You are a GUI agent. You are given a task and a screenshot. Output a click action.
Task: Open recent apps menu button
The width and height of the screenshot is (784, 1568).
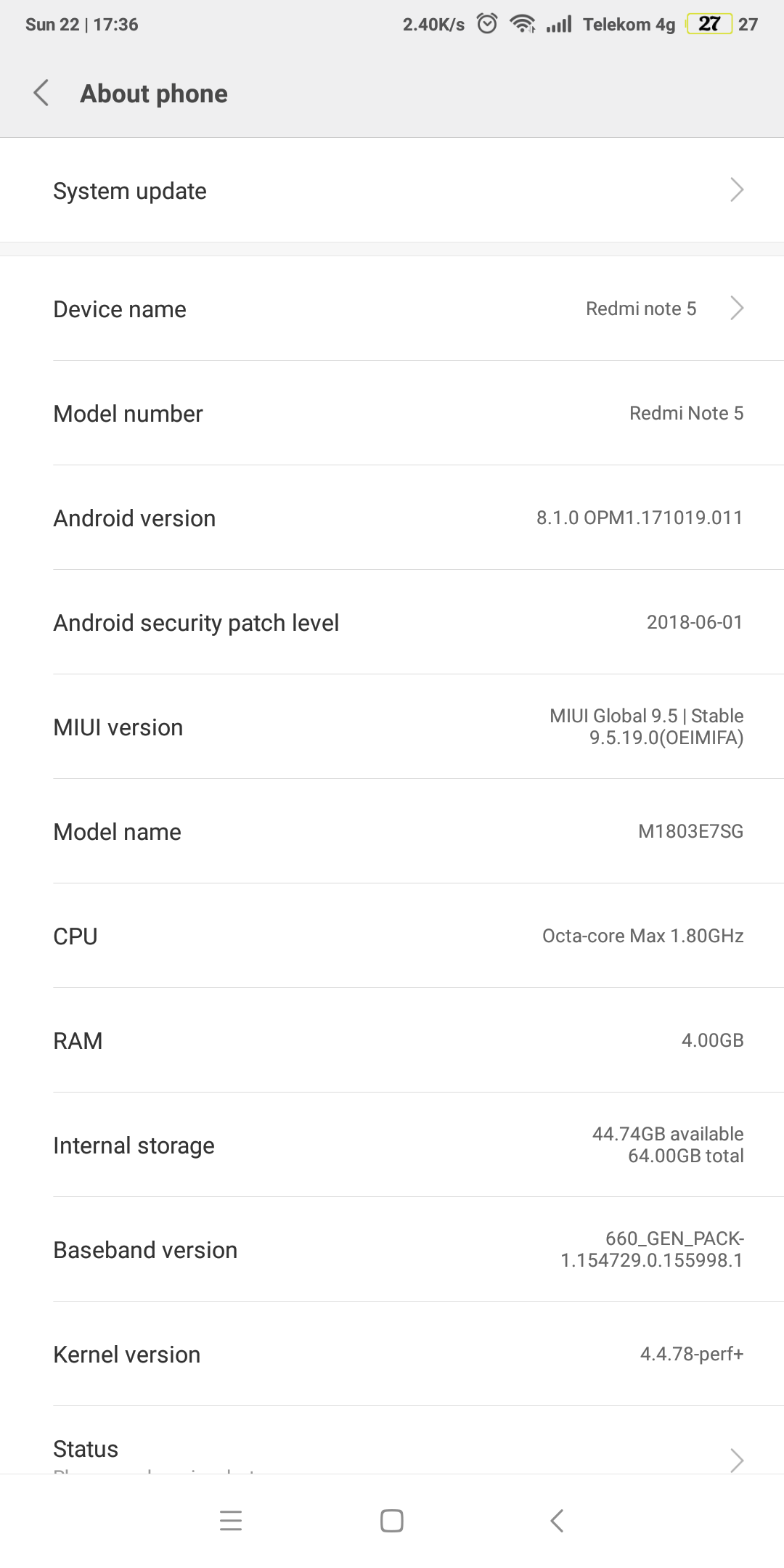231,1520
